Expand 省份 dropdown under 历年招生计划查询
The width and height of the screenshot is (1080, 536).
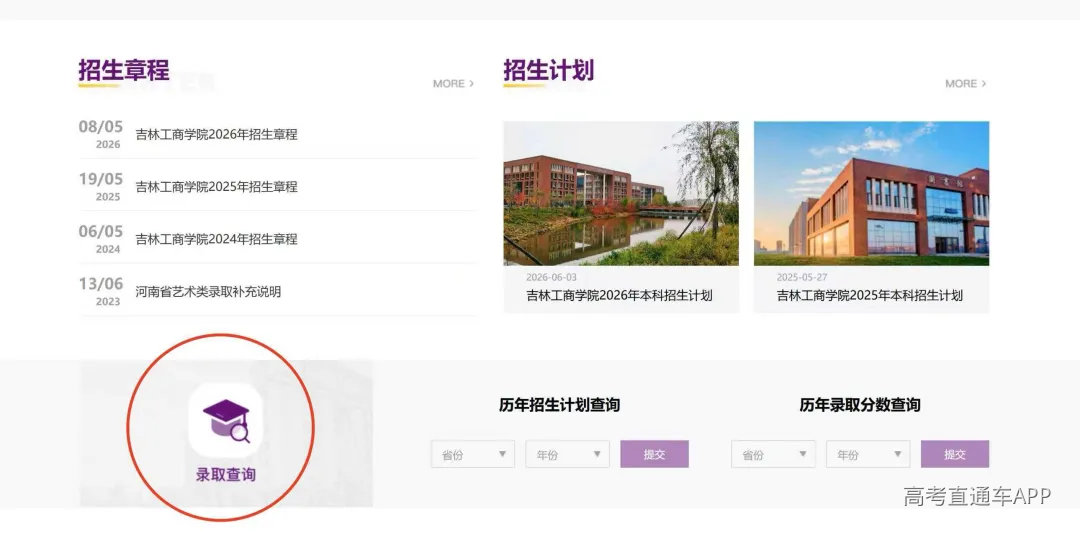(x=473, y=455)
